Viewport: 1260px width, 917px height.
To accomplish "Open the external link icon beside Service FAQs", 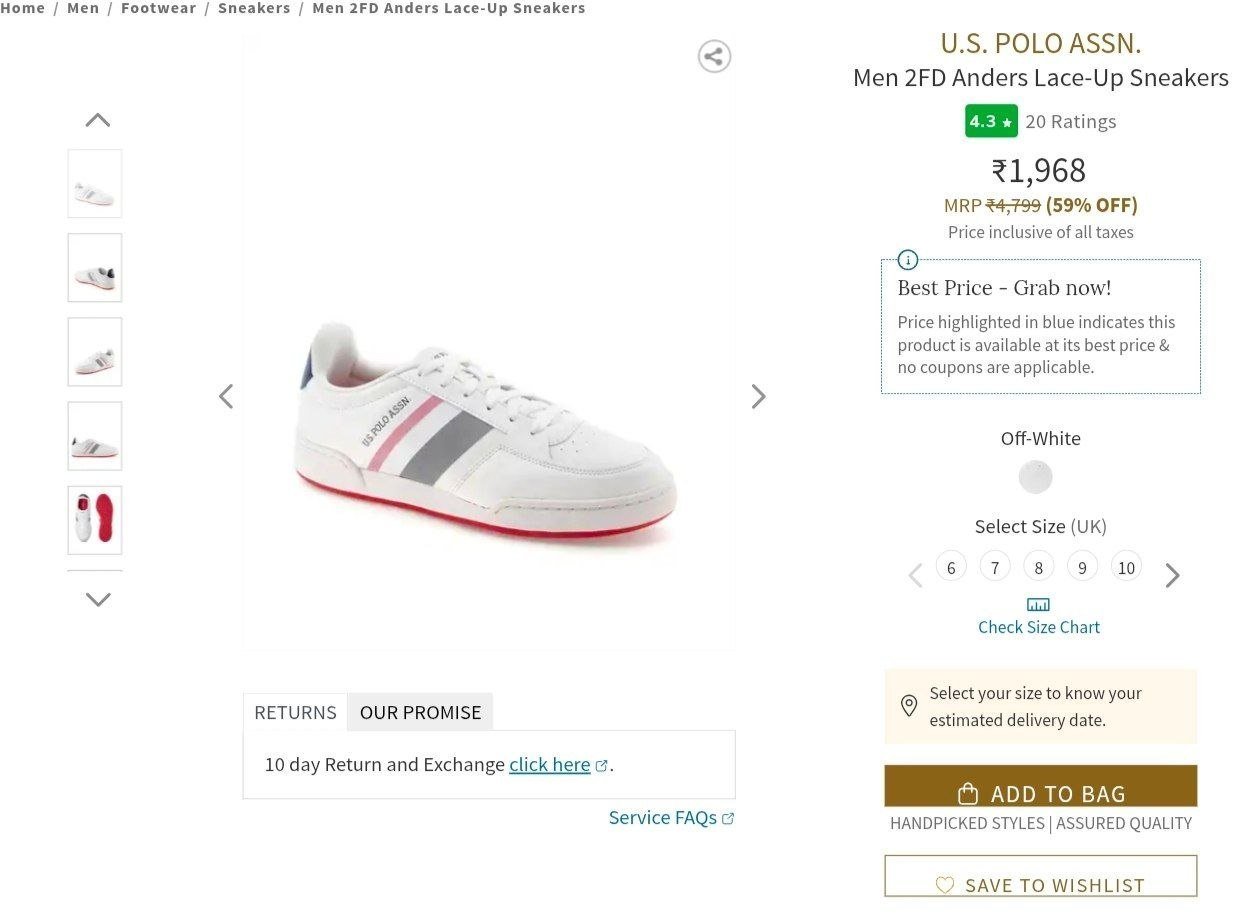I will point(728,818).
